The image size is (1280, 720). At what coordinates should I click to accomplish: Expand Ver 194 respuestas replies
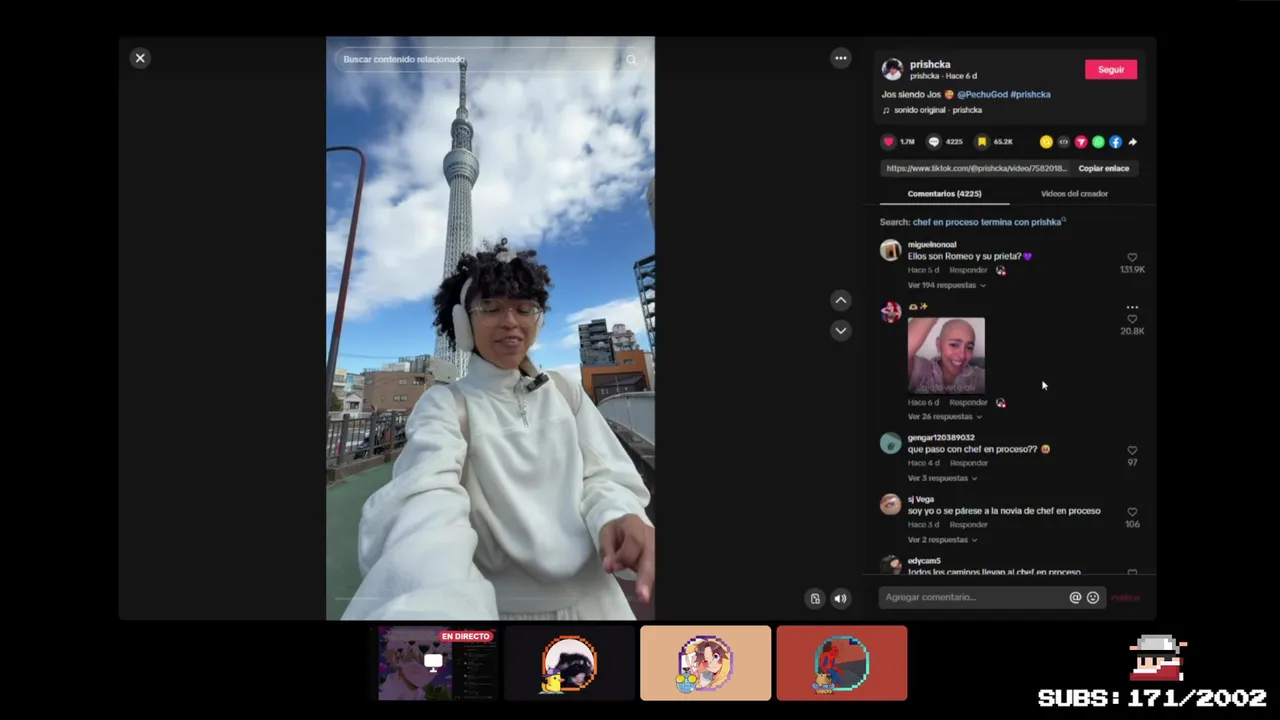coord(946,285)
